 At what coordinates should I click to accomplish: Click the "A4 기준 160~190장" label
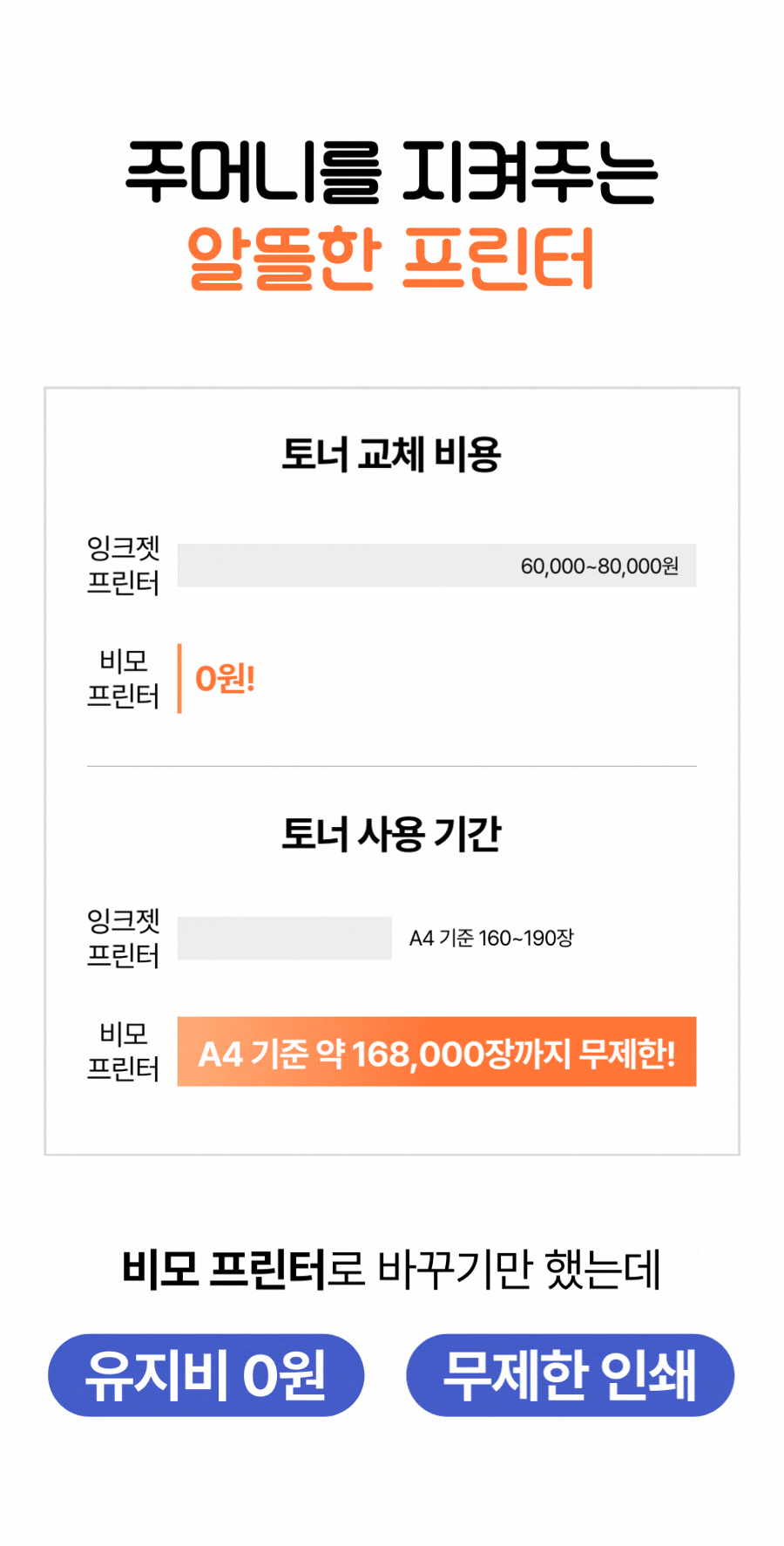pyautogui.click(x=491, y=938)
